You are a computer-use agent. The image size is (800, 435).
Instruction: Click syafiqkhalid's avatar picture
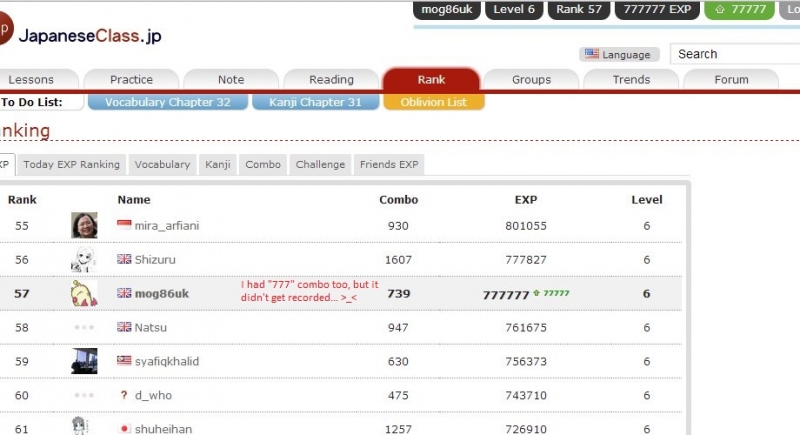point(84,361)
